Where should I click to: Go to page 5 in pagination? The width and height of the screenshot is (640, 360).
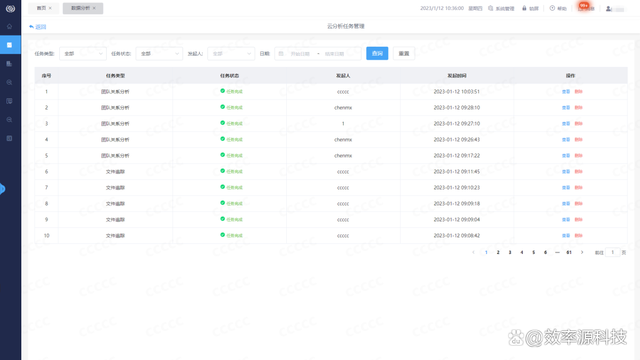(x=533, y=253)
